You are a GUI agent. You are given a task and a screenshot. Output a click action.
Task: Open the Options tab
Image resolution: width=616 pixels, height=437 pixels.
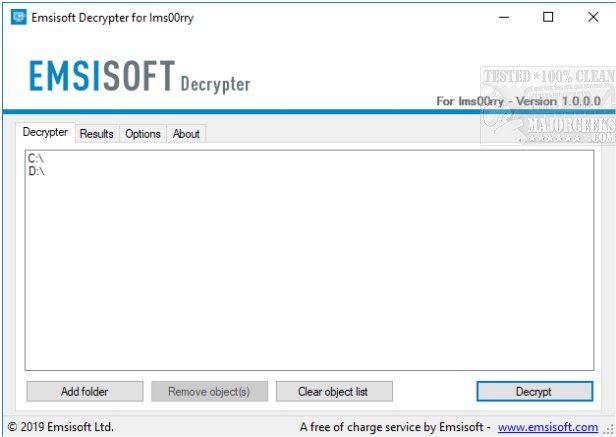[143, 134]
